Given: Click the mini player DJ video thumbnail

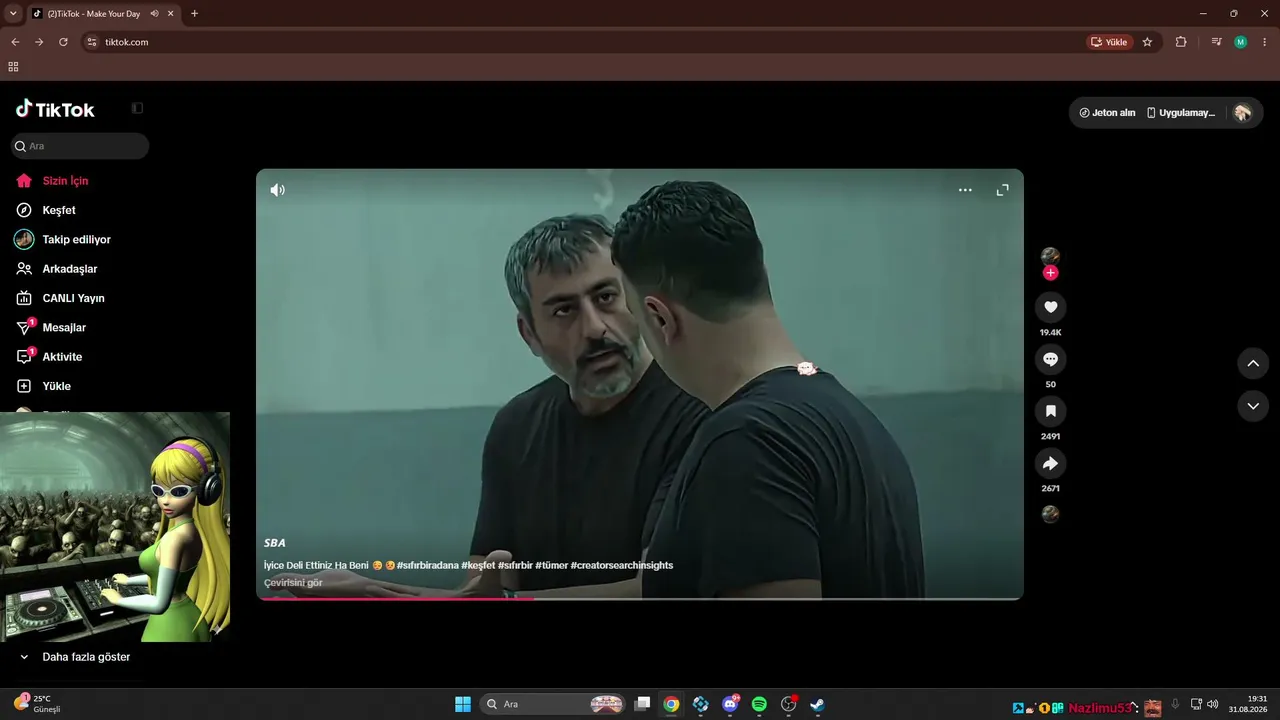Looking at the screenshot, I should tap(115, 527).
